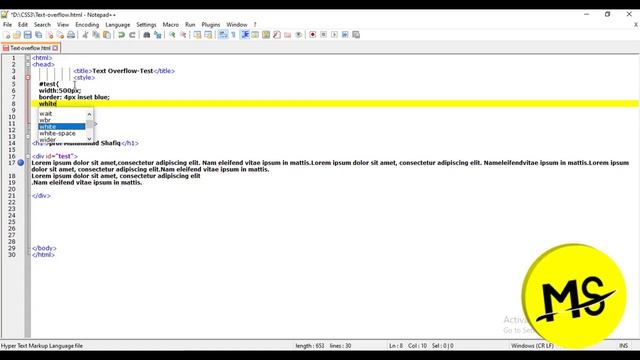Open the File menu
This screenshot has width=640, height=360.
tap(7, 25)
